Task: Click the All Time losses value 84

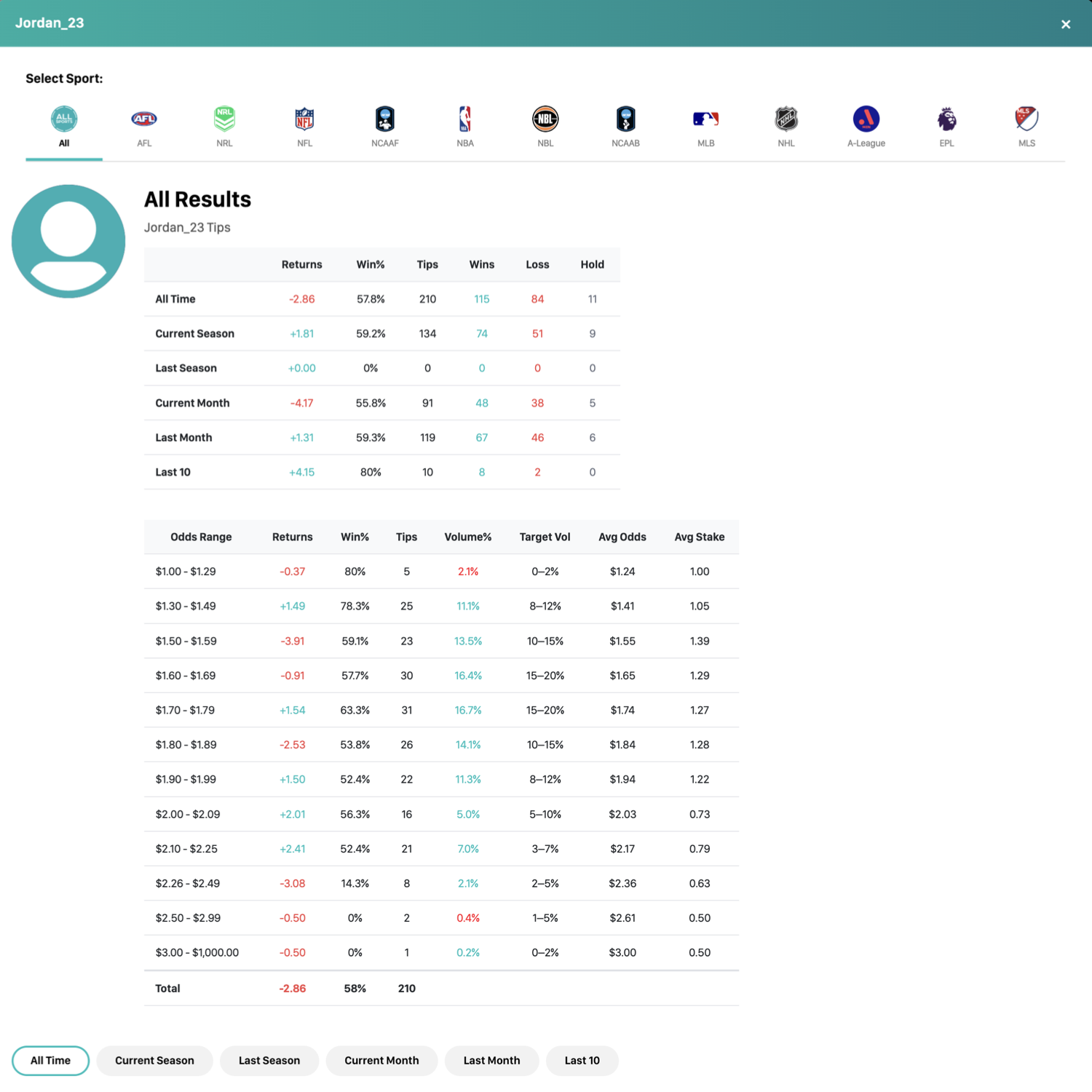Action: pos(537,299)
